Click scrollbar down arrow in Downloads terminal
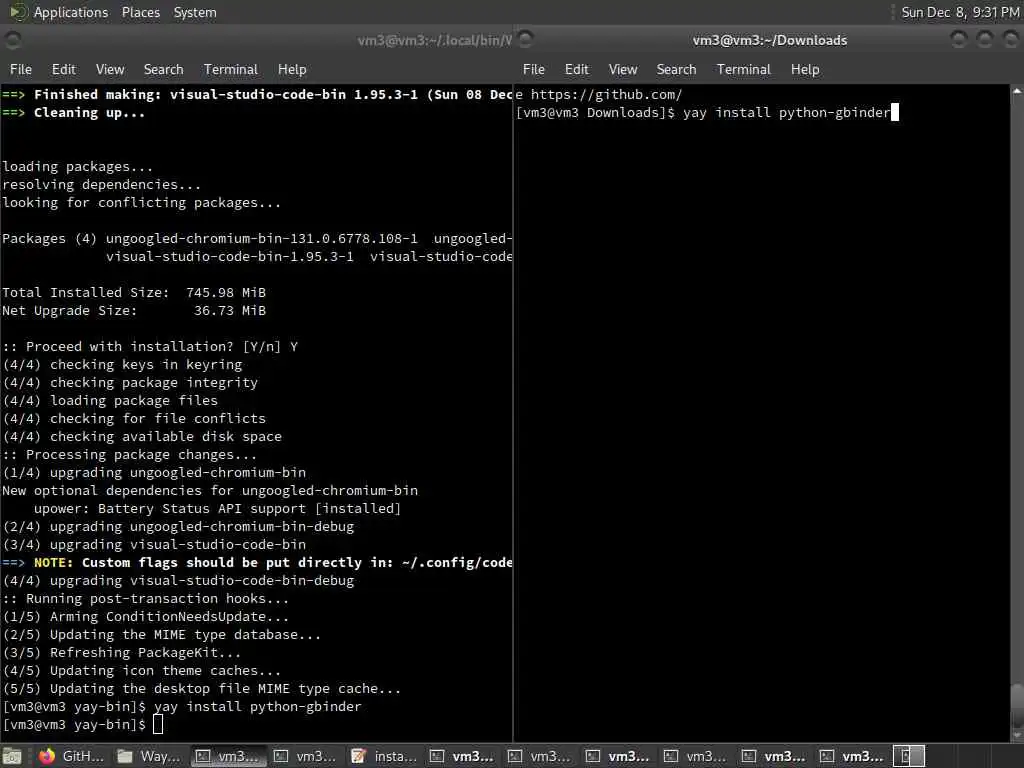This screenshot has height=768, width=1024. pos(1017,735)
